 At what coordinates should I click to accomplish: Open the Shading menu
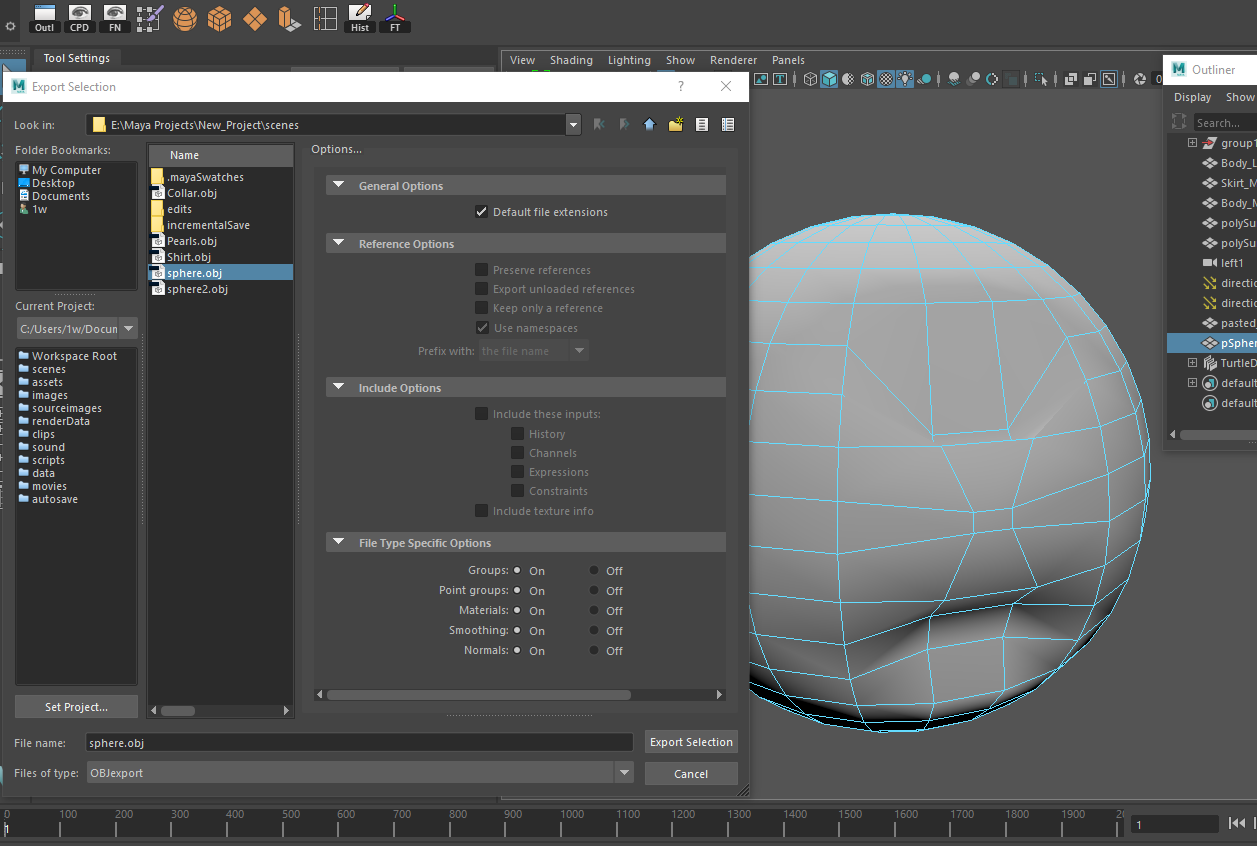[571, 60]
